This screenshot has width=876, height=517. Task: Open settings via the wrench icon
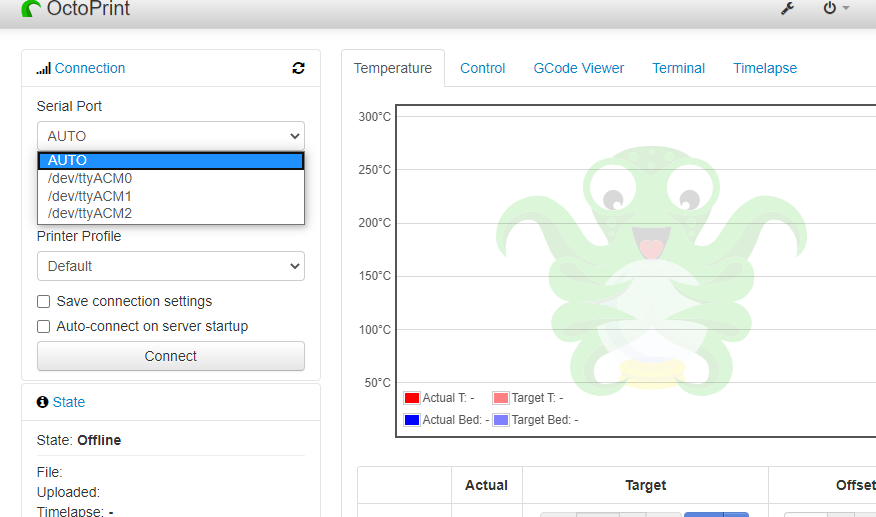[x=788, y=8]
